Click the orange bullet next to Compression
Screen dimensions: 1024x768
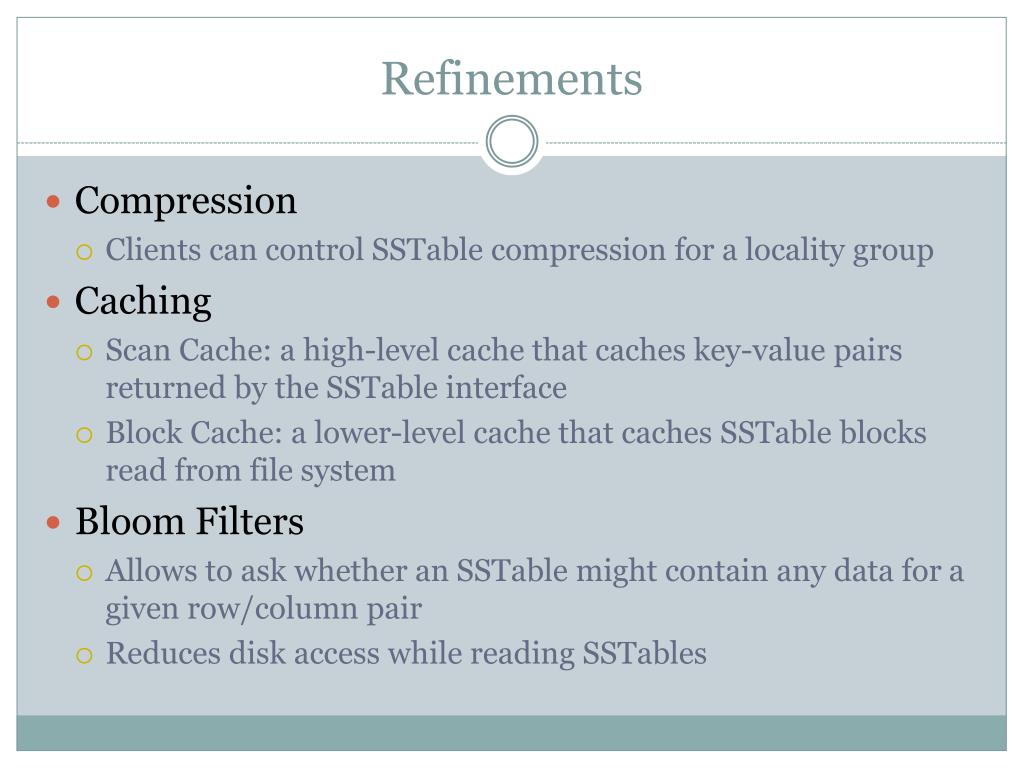54,201
